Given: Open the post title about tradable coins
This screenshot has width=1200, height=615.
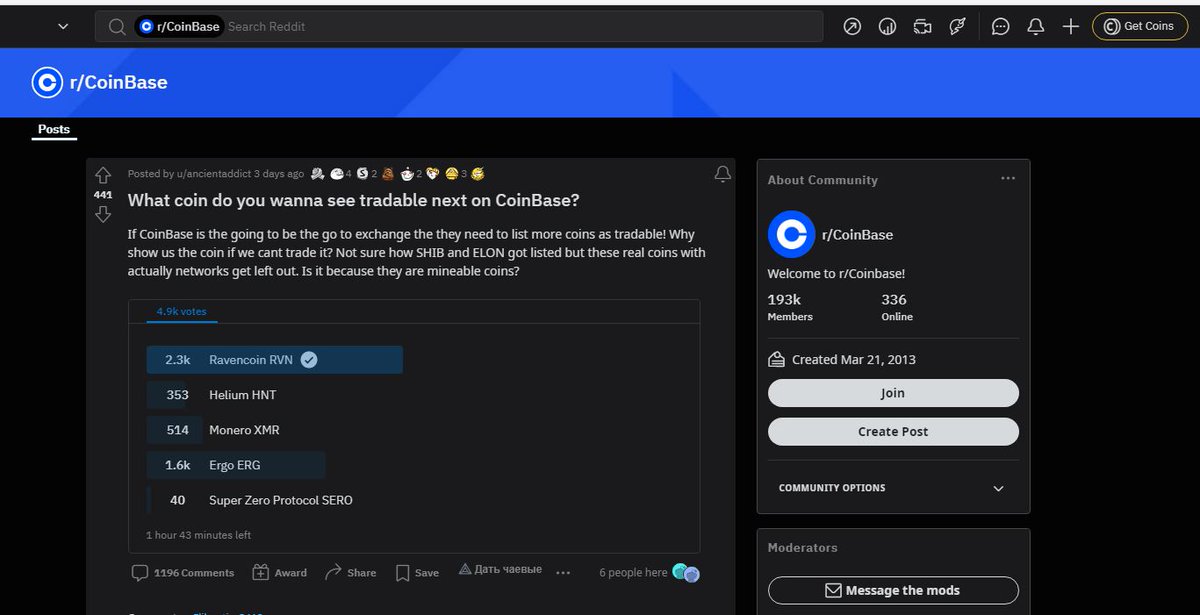Looking at the screenshot, I should [x=353, y=200].
